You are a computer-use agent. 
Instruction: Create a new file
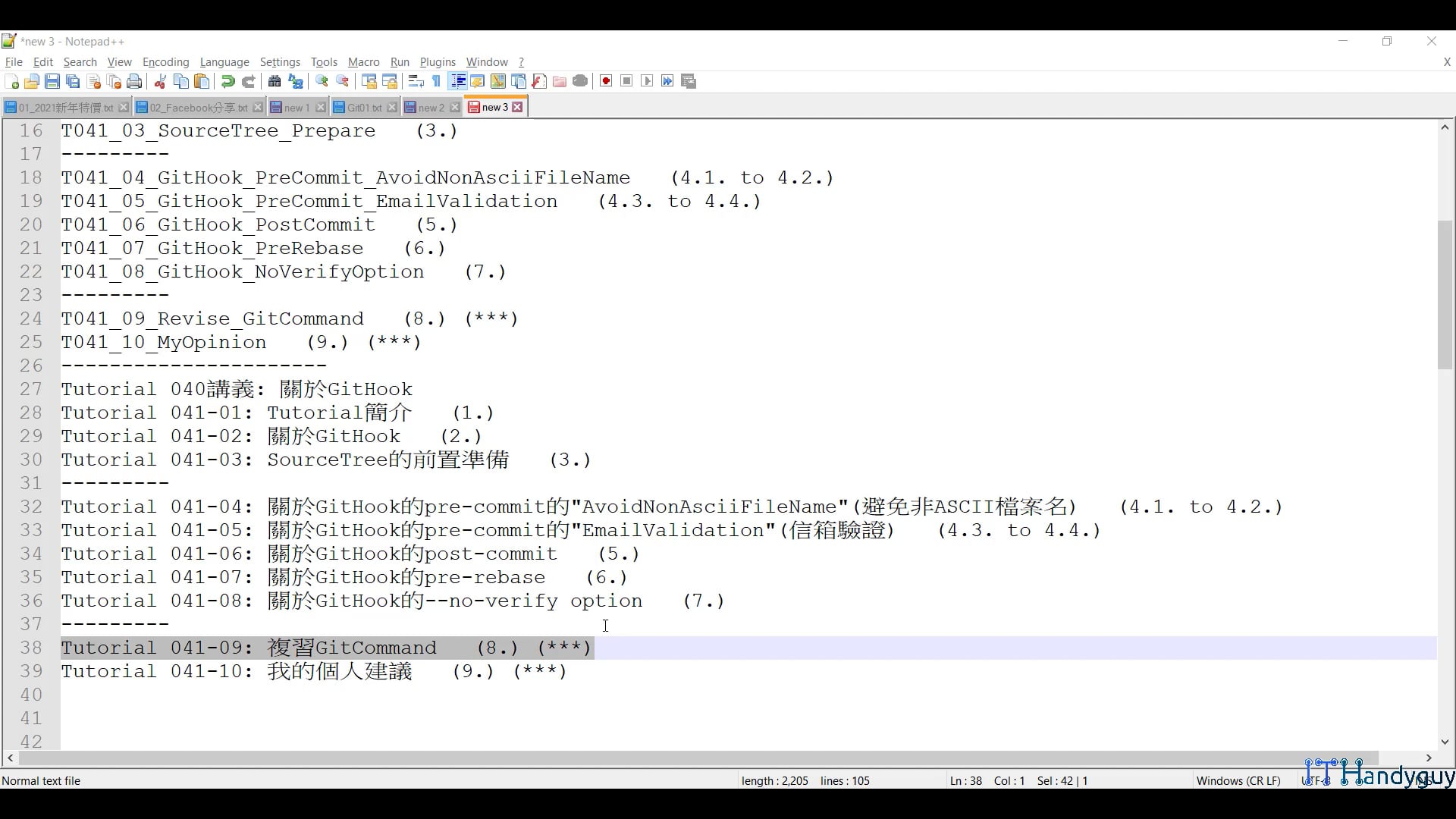pyautogui.click(x=11, y=81)
